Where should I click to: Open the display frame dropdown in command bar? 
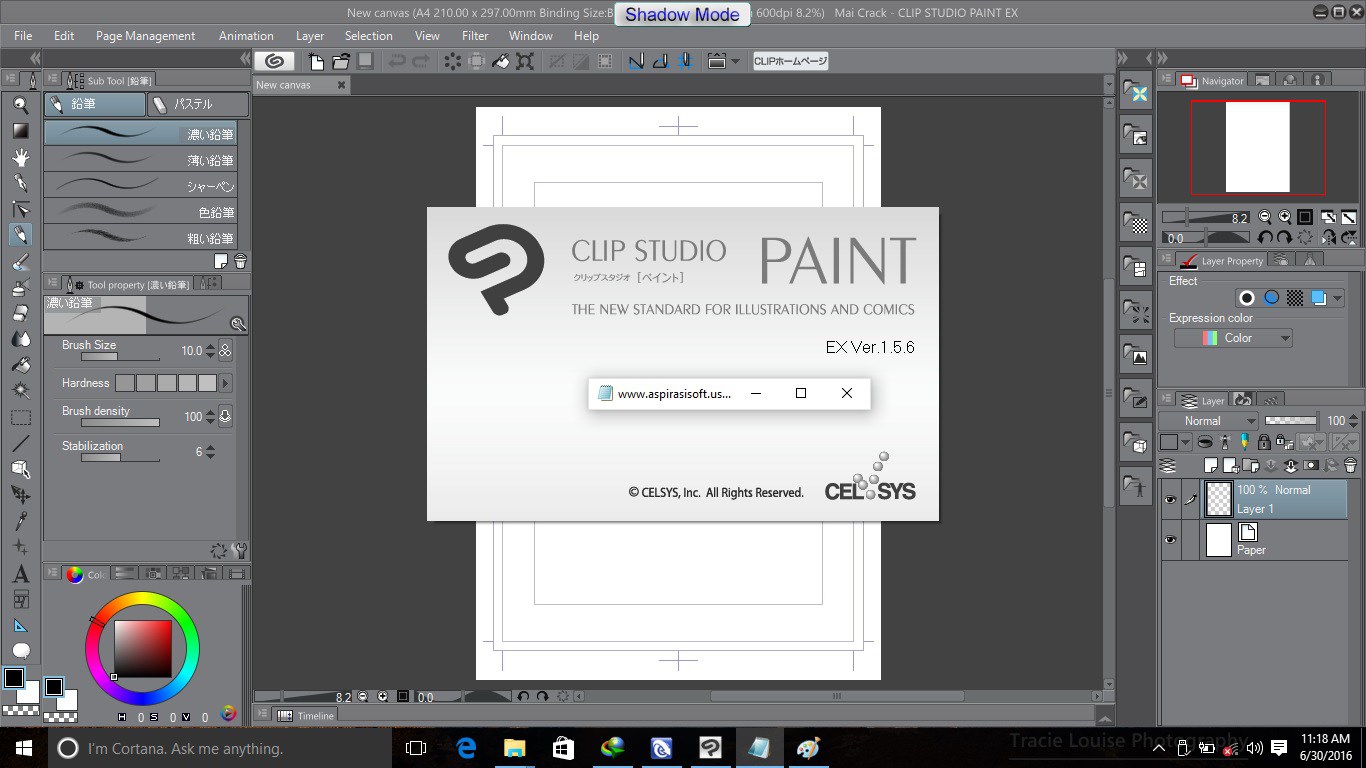pyautogui.click(x=735, y=61)
